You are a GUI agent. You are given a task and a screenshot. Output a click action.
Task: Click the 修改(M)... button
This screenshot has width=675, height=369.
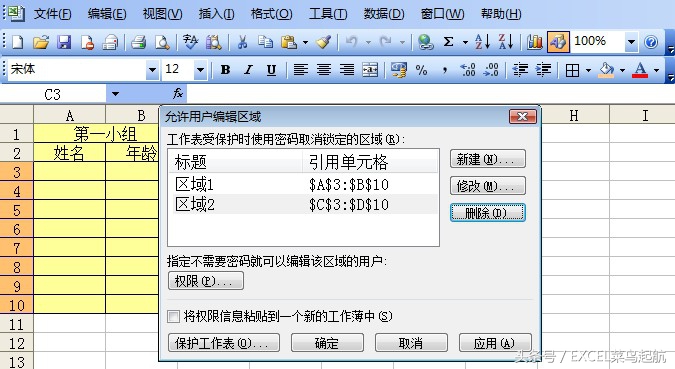(488, 186)
